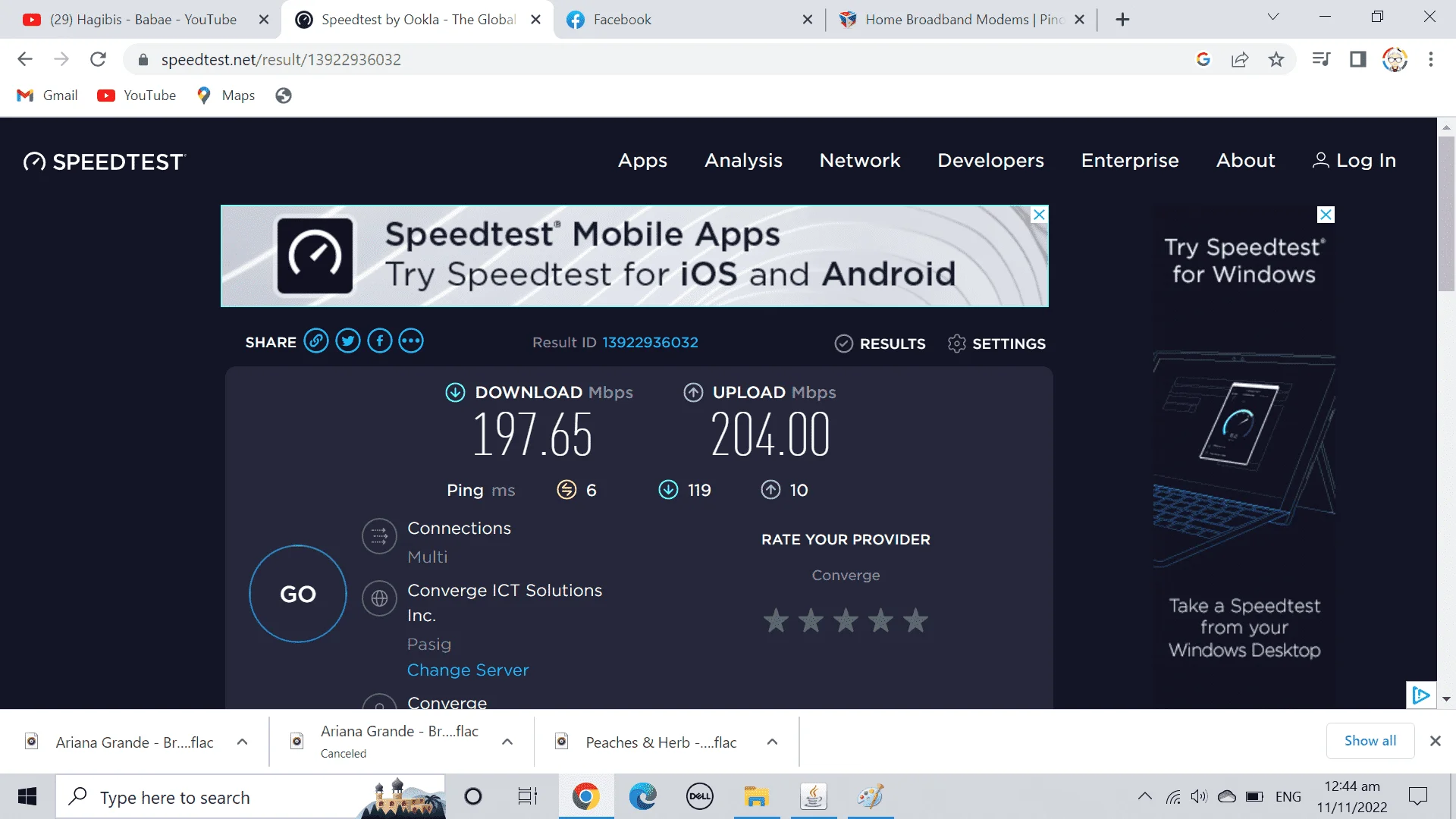Rate Converge five stars

[x=915, y=620]
